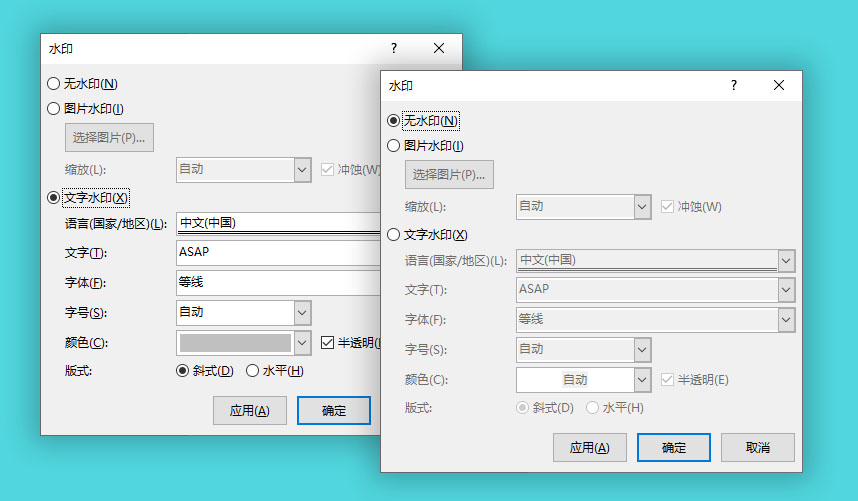The width and height of the screenshot is (858, 501).
Task: Choose 斜式(D) layout in back dialog
Action: pos(182,371)
